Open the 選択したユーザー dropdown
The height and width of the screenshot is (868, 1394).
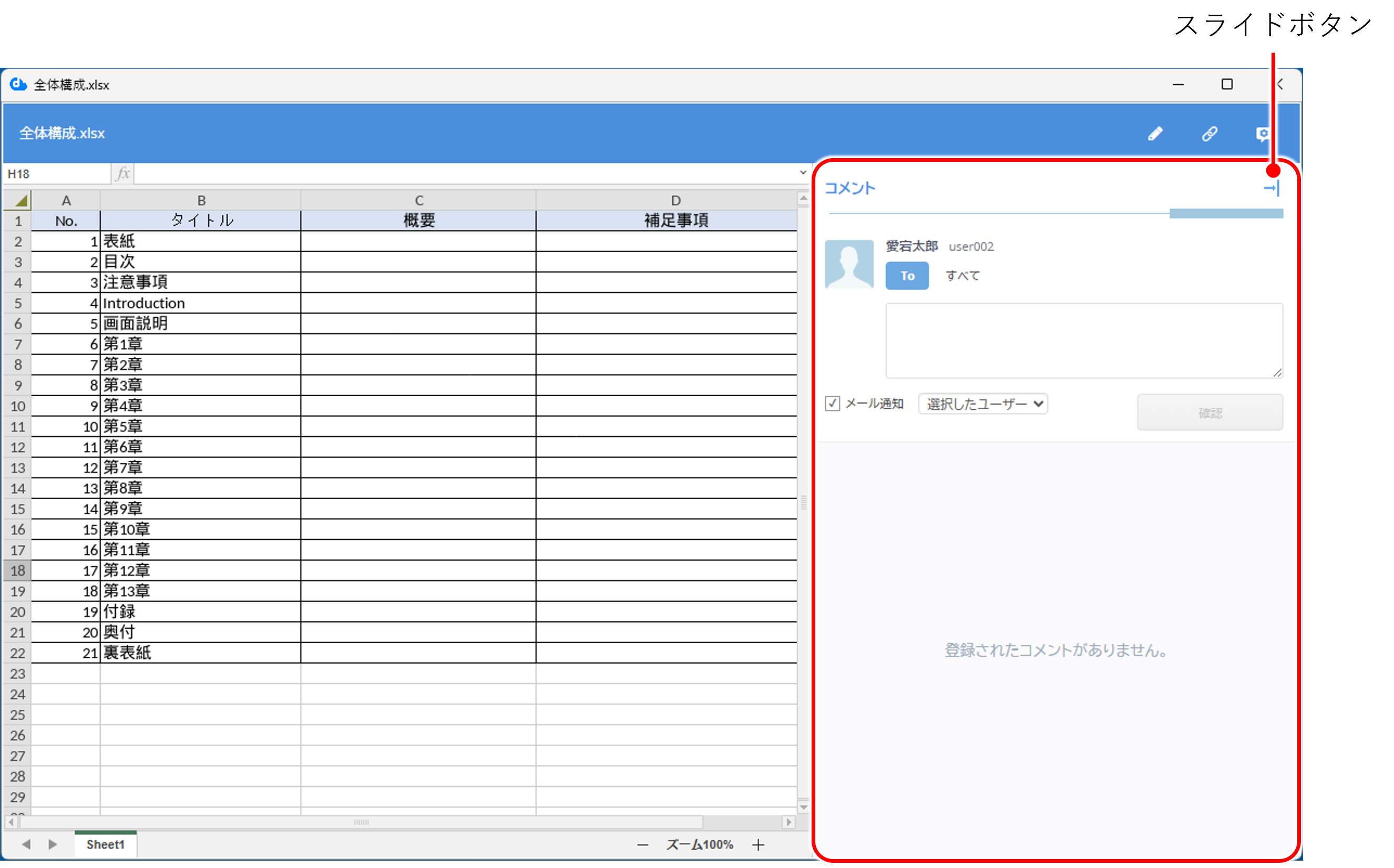tap(983, 404)
